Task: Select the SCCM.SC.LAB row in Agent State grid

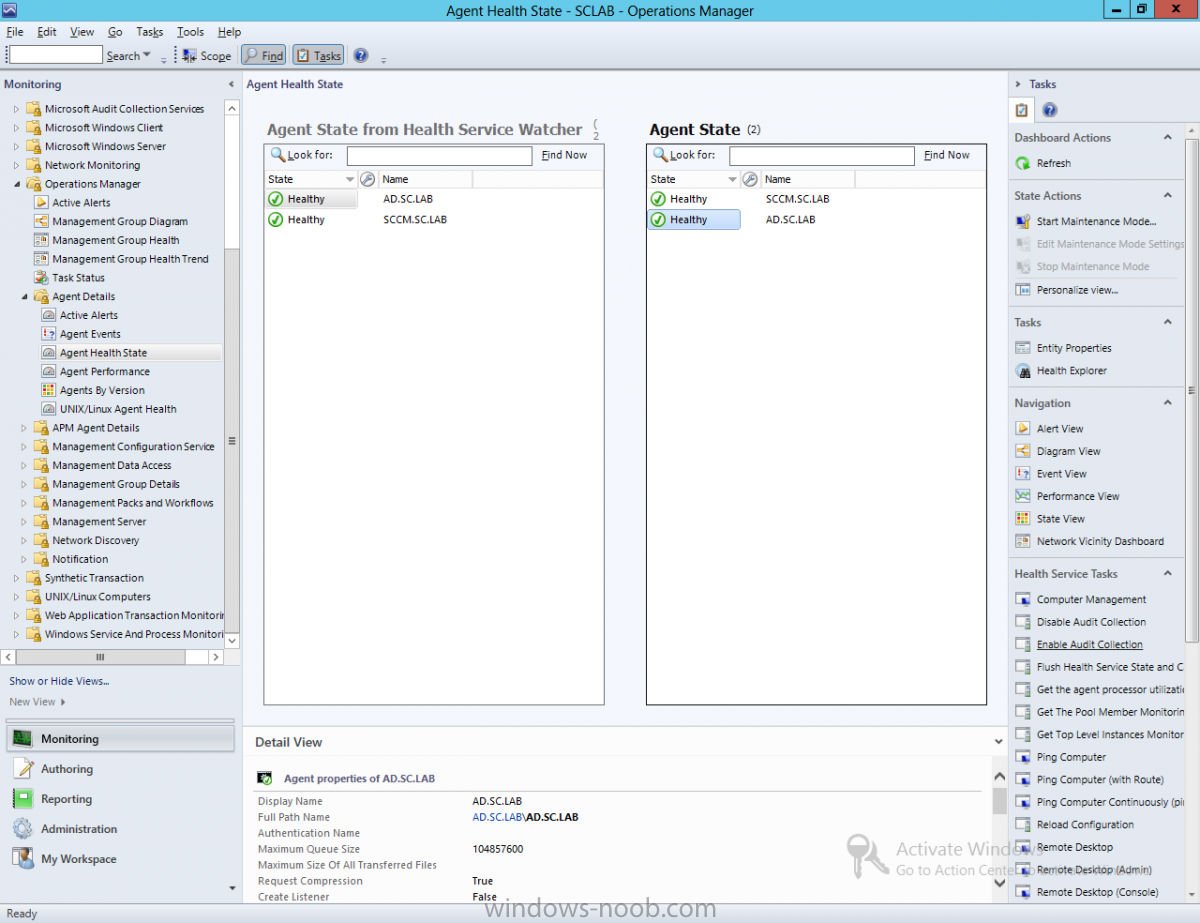Action: (x=817, y=199)
